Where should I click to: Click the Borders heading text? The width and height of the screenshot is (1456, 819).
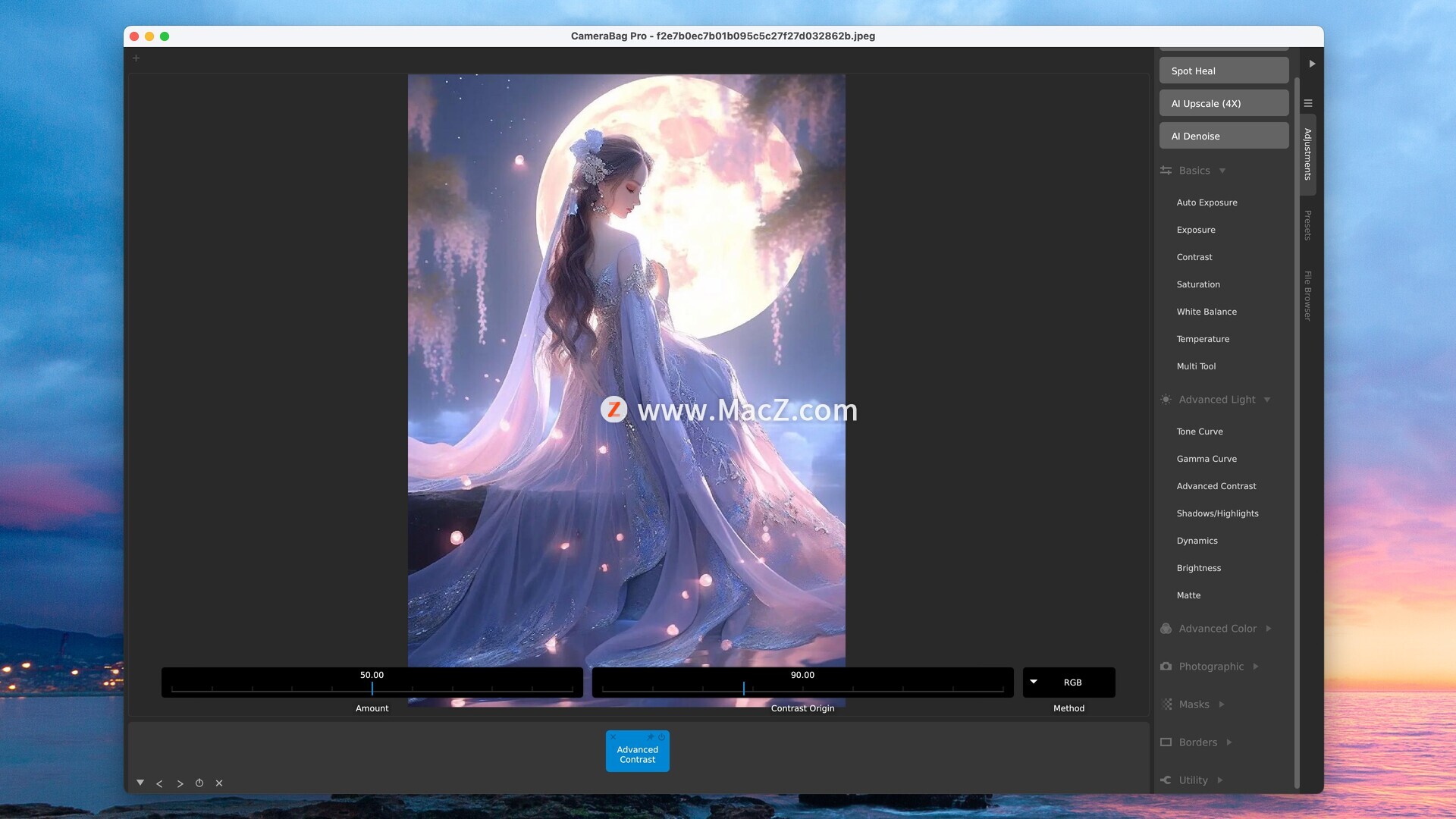[1197, 742]
